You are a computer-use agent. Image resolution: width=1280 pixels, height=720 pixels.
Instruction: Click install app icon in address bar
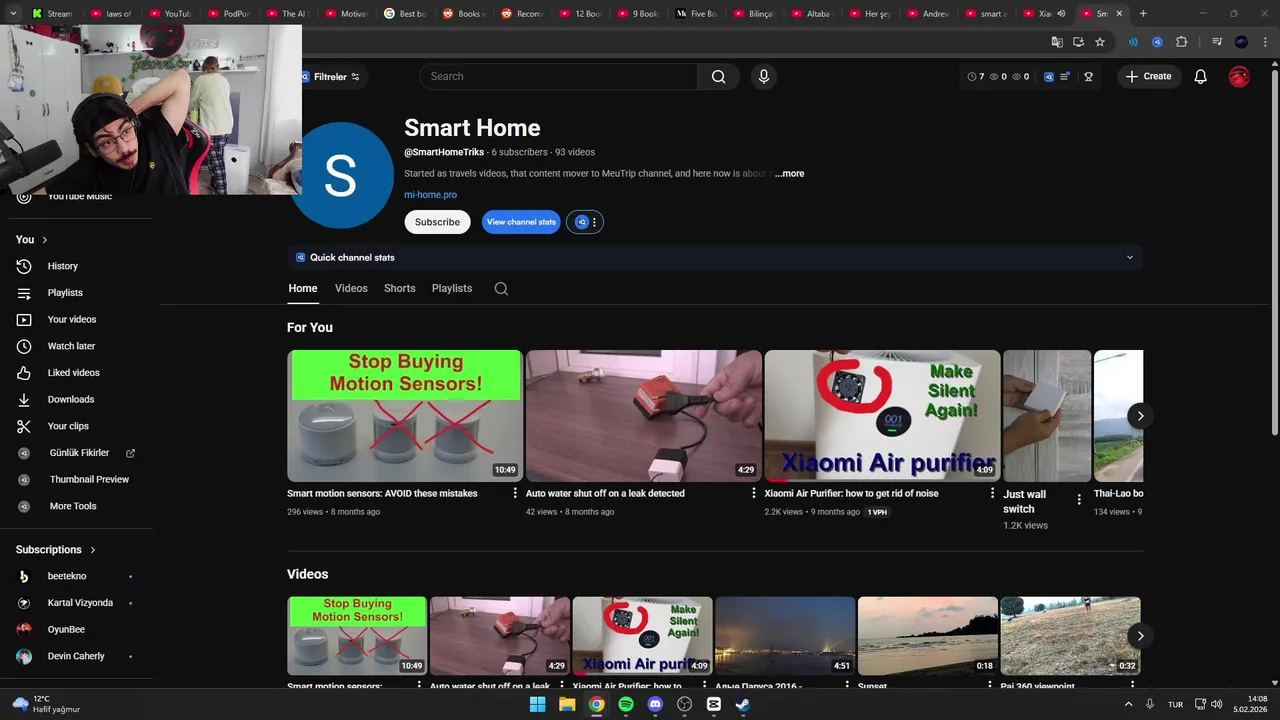tap(1079, 42)
